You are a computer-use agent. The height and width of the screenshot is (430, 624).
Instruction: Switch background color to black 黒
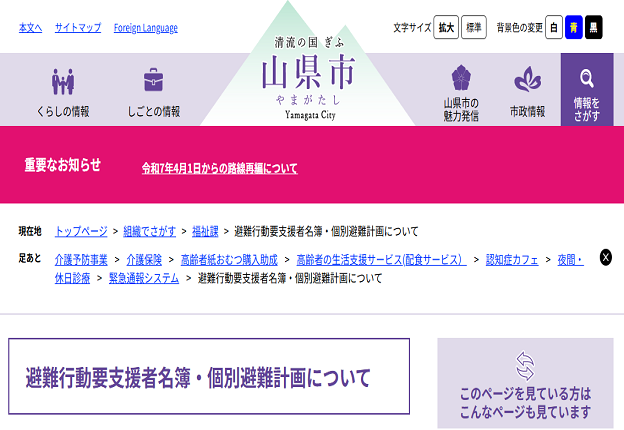[594, 28]
